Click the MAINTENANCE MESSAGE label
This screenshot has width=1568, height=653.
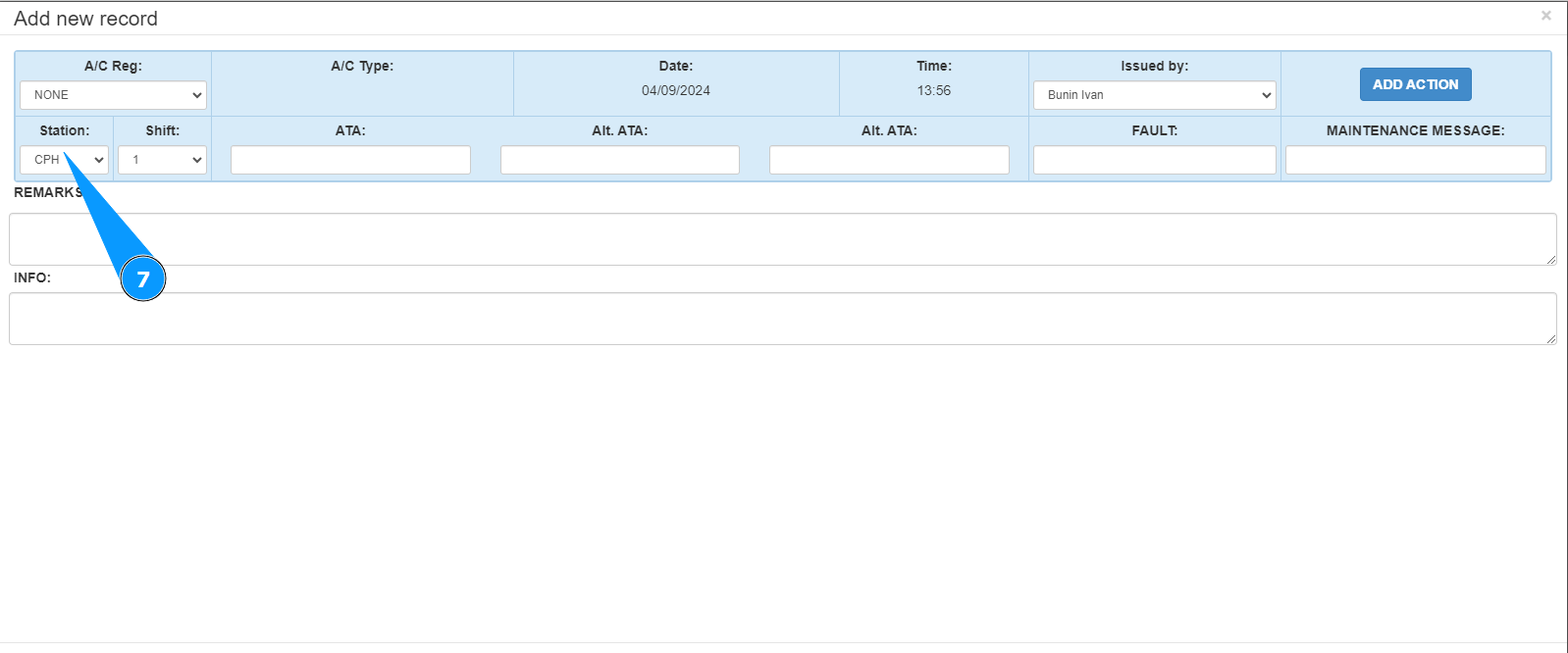1415,130
